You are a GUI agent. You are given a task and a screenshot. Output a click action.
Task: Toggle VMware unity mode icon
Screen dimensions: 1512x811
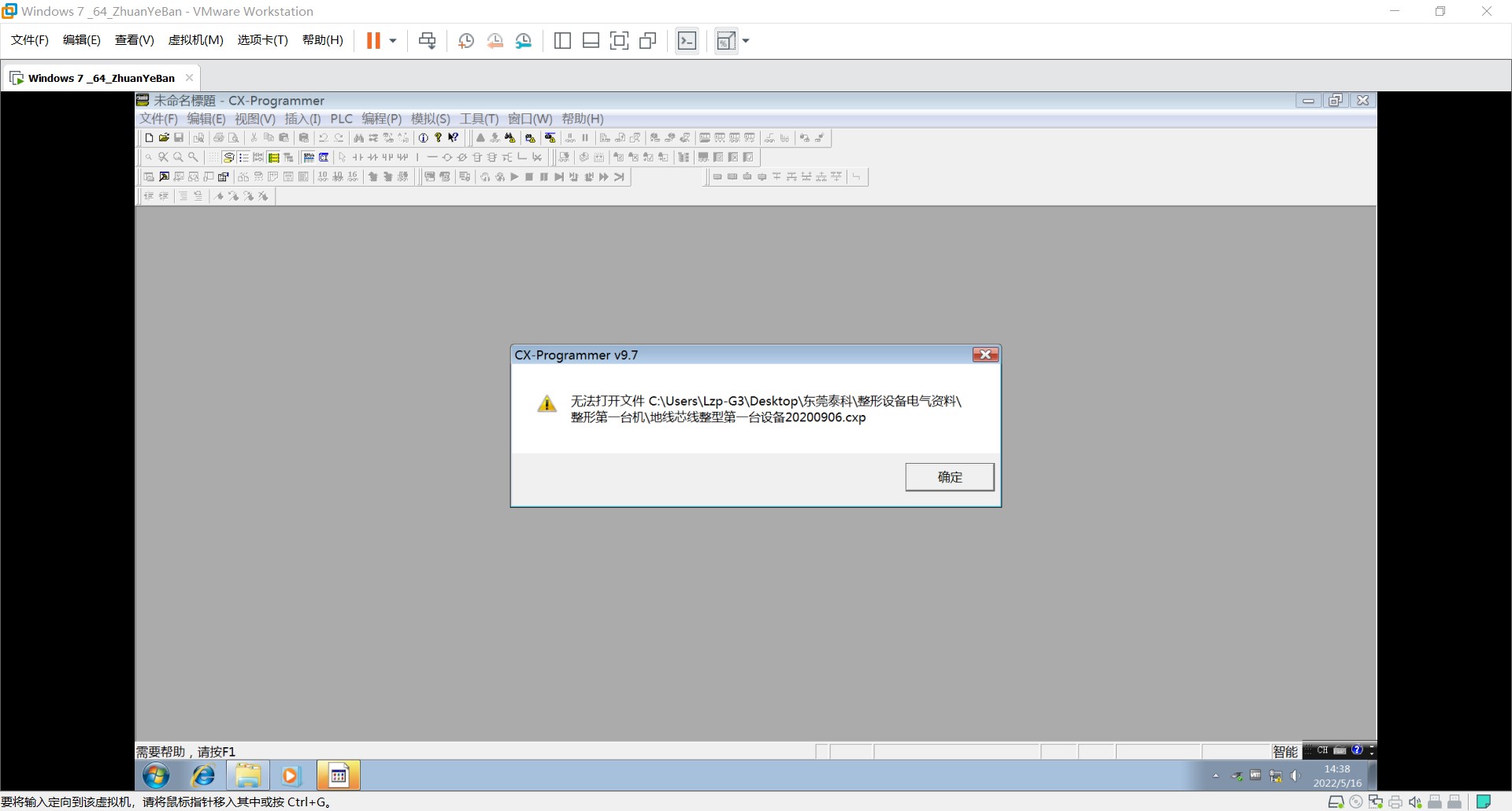pyautogui.click(x=648, y=41)
